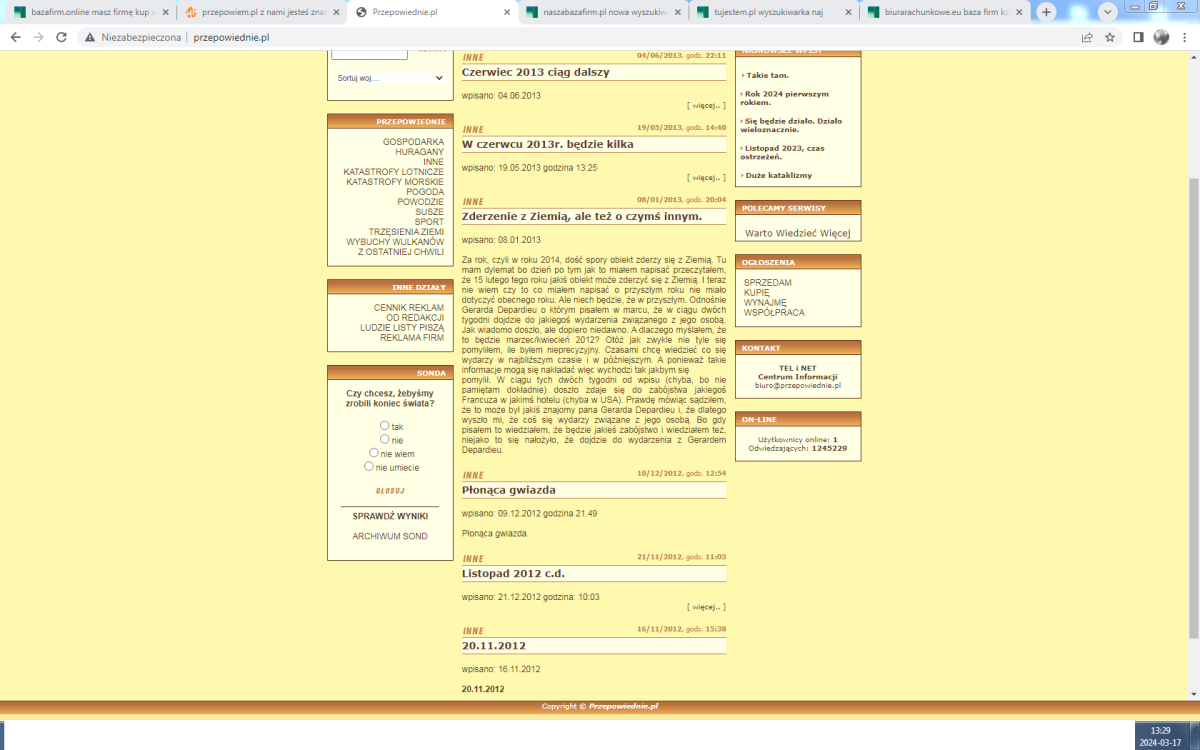The width and height of the screenshot is (1200, 750).
Task: Click the profile avatar icon in toolbar
Action: pyautogui.click(x=1161, y=37)
